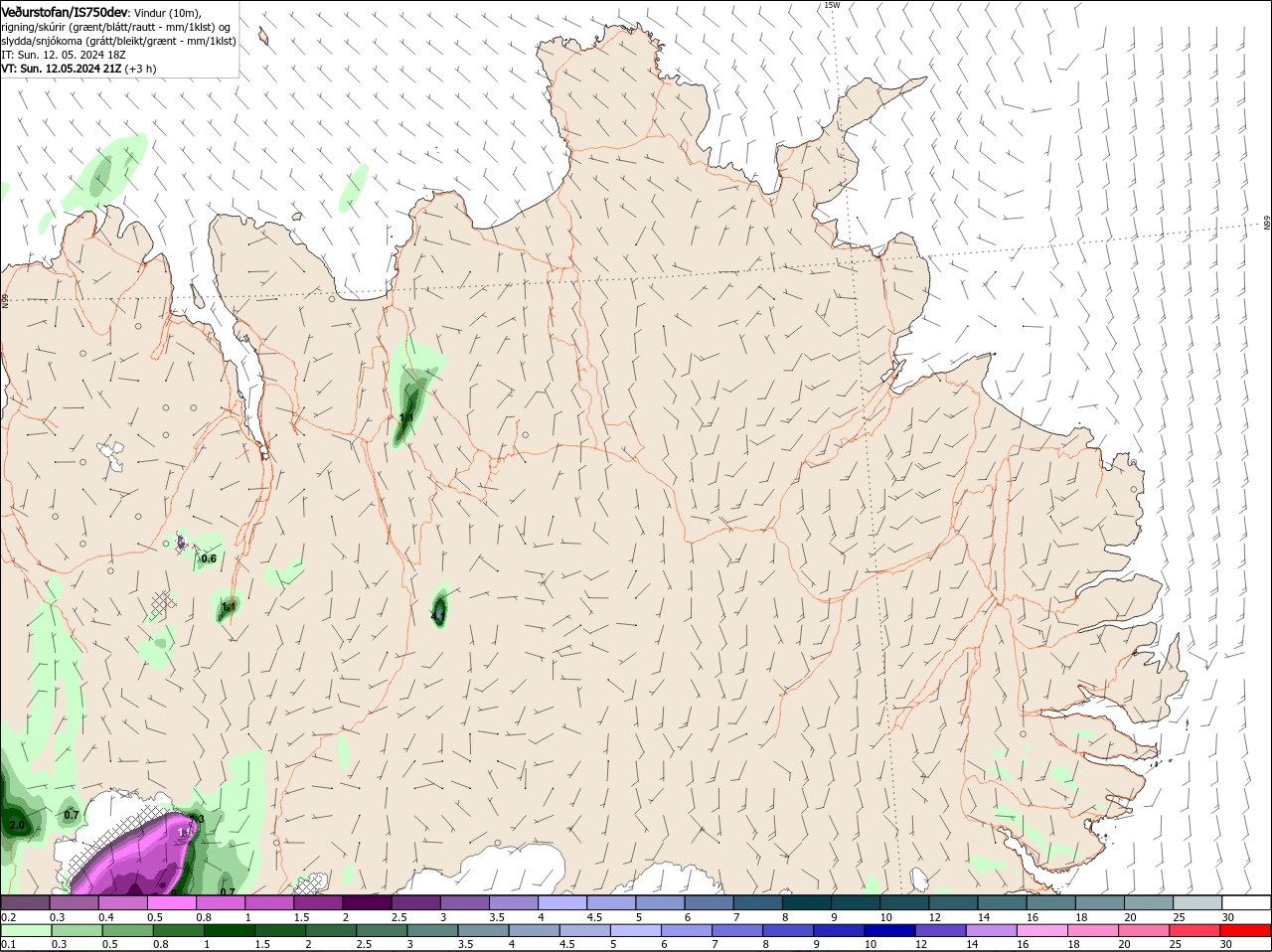Pick lower violet swatch between 12 and 14
This screenshot has width=1272, height=952.
pos(941,931)
